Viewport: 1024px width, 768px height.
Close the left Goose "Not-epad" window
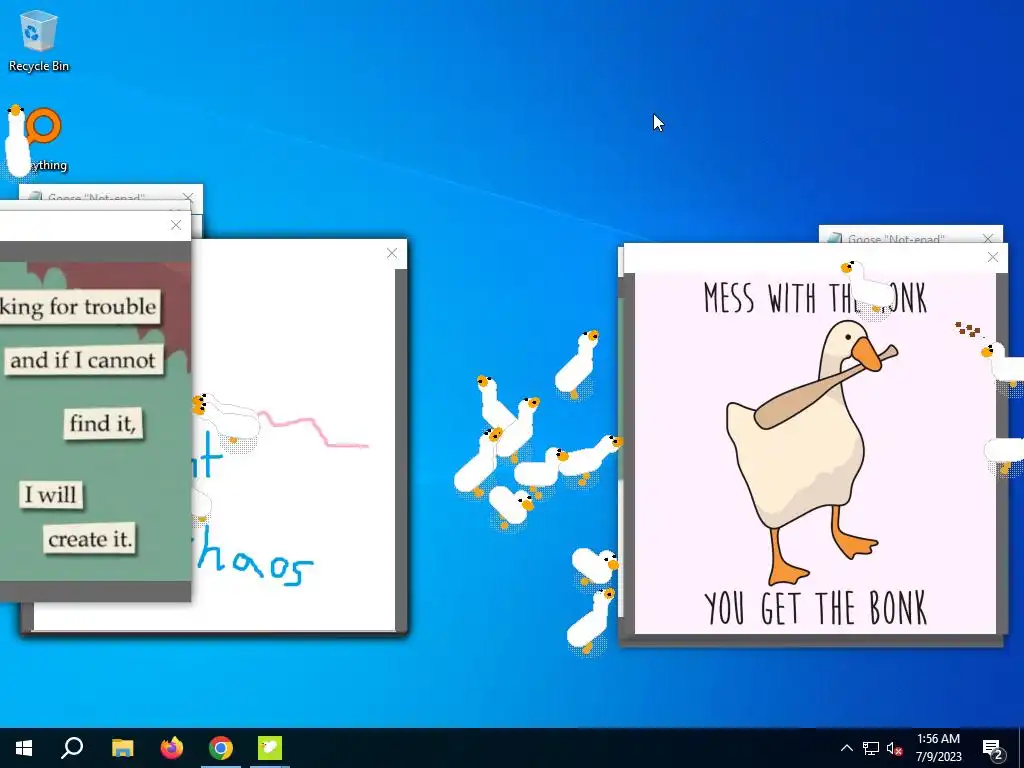tap(188, 197)
